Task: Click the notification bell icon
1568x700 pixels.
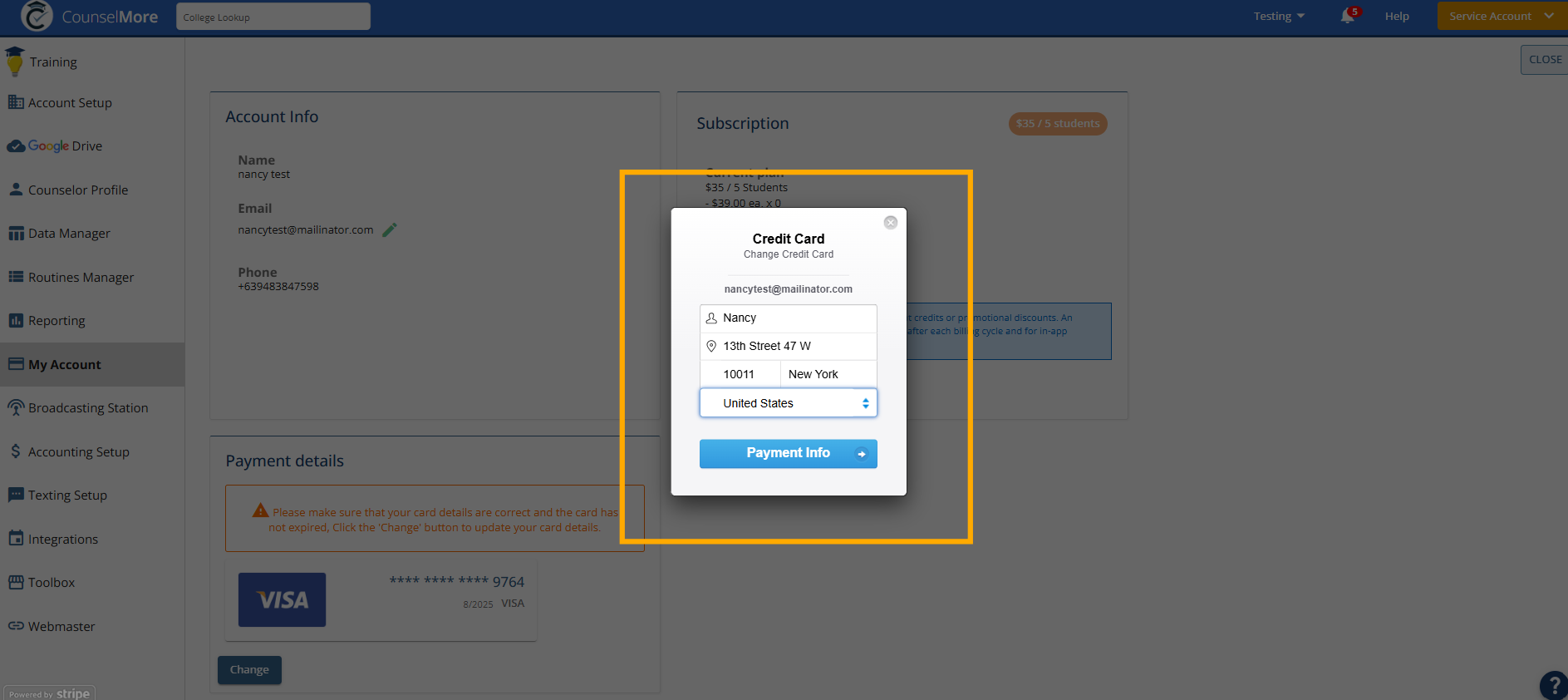Action: (1348, 16)
